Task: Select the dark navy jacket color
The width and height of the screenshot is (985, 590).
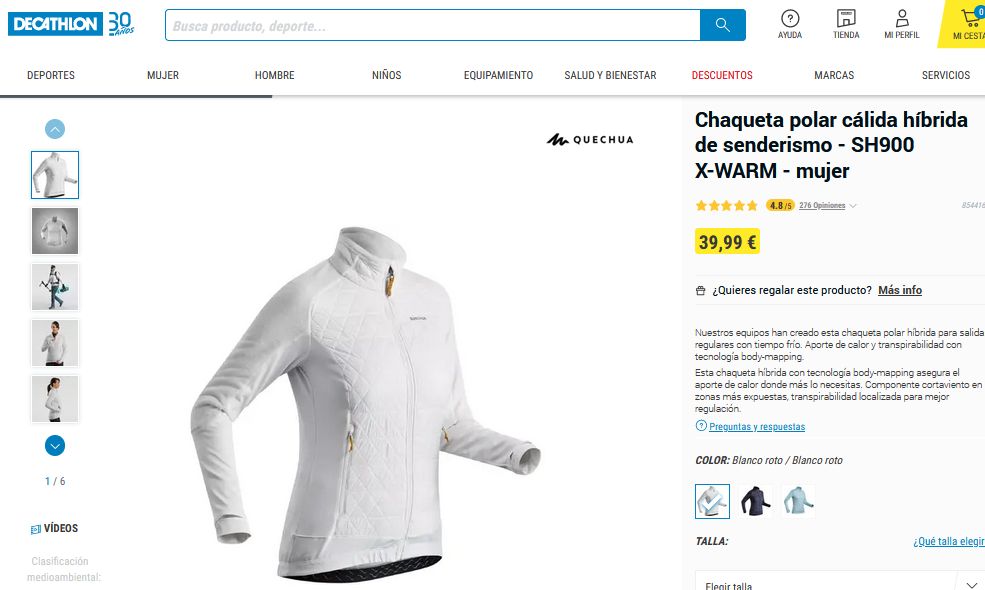Action: 755,501
